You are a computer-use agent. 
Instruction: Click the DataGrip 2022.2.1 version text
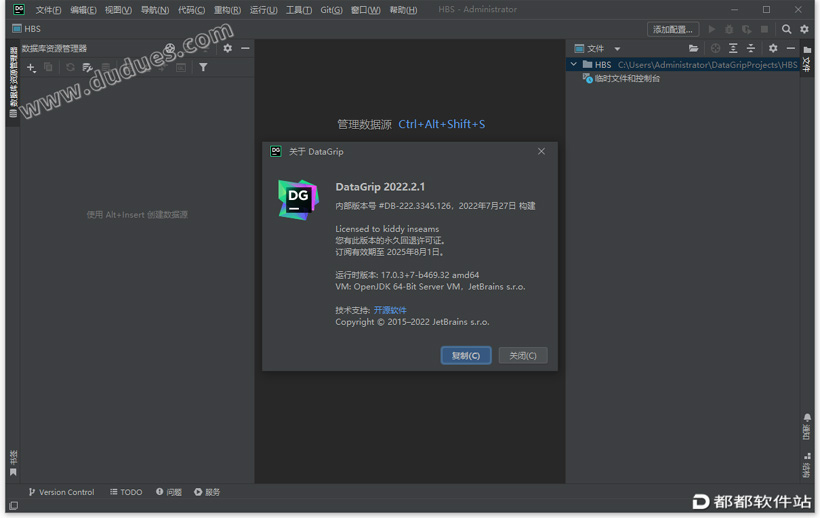(380, 187)
